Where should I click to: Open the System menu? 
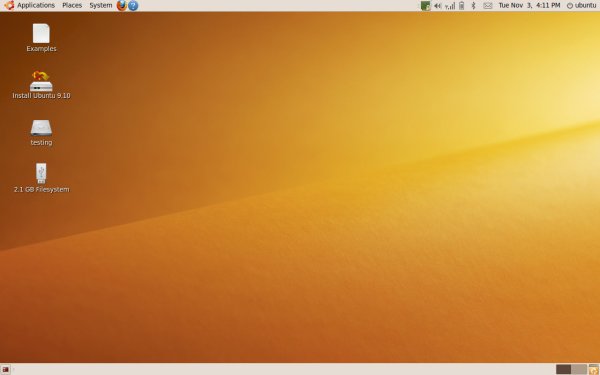click(101, 5)
